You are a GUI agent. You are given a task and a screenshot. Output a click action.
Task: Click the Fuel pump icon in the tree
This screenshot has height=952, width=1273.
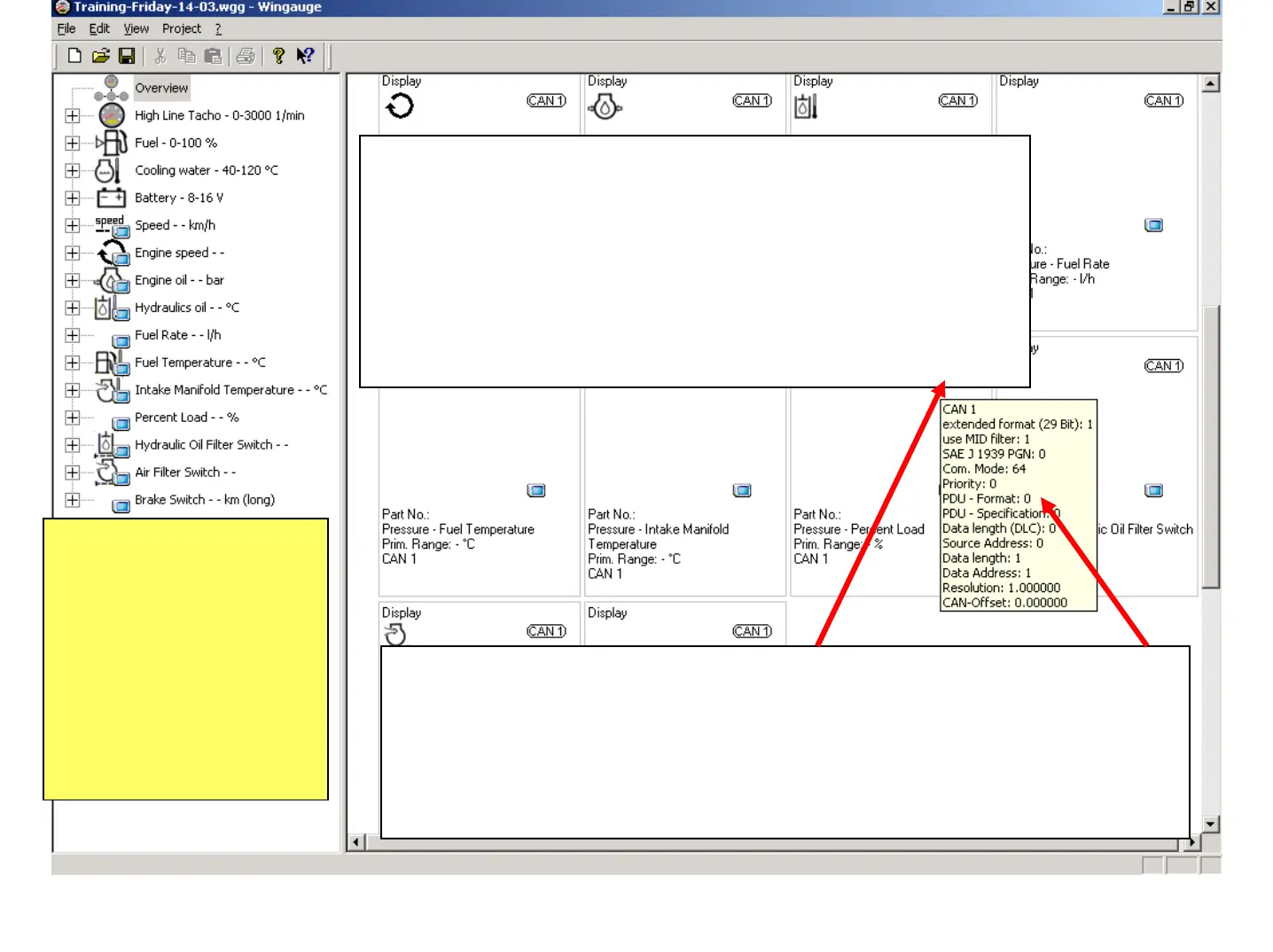(x=112, y=143)
